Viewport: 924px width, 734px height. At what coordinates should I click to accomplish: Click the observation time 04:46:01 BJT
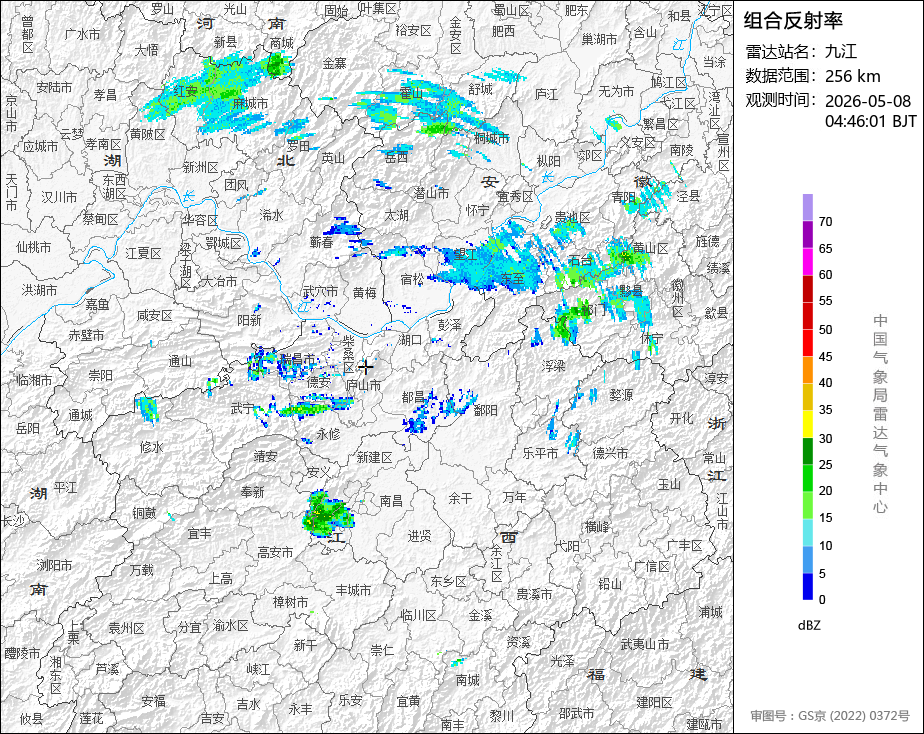point(870,121)
